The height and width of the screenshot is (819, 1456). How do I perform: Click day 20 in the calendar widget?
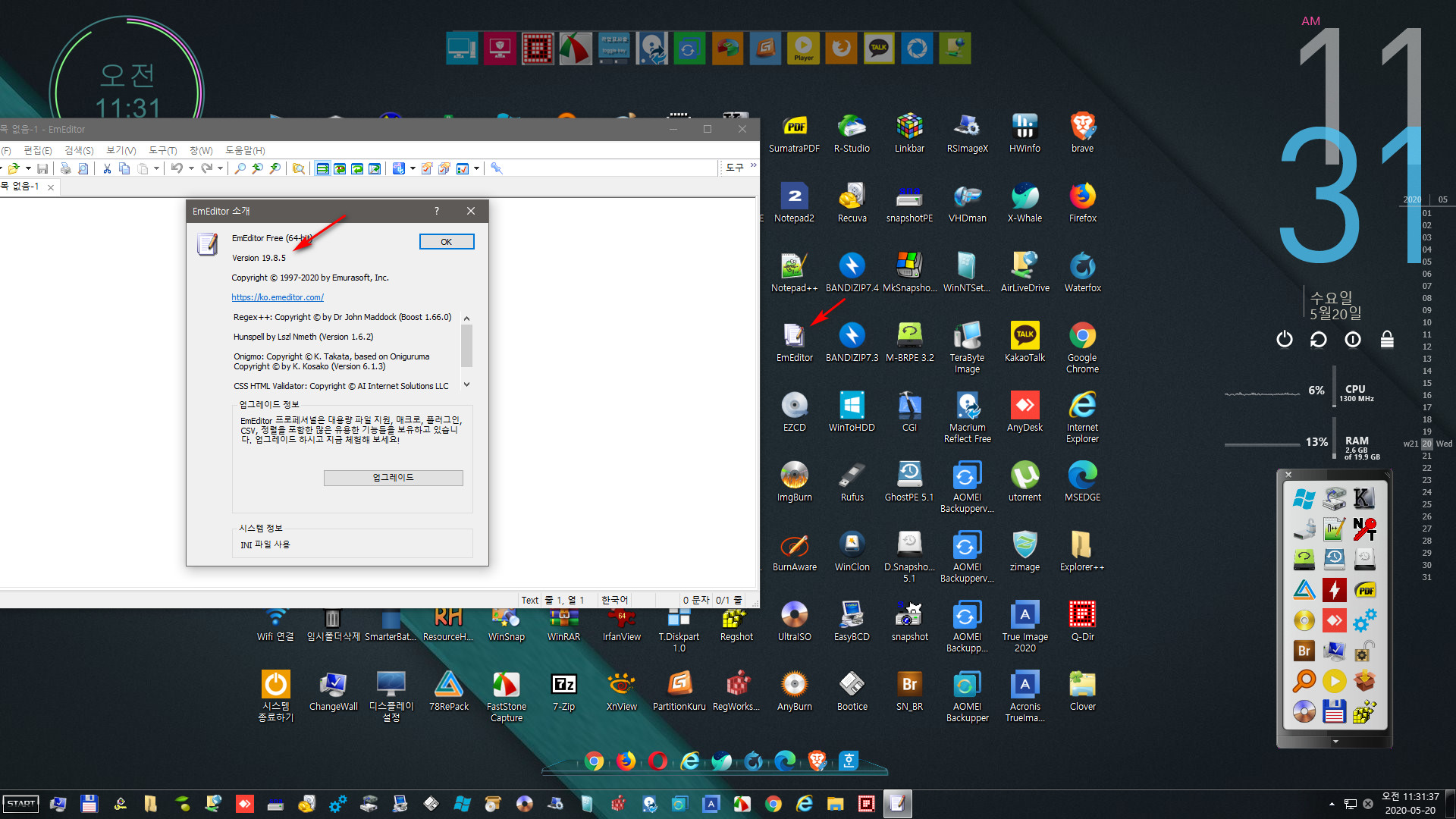pyautogui.click(x=1427, y=444)
